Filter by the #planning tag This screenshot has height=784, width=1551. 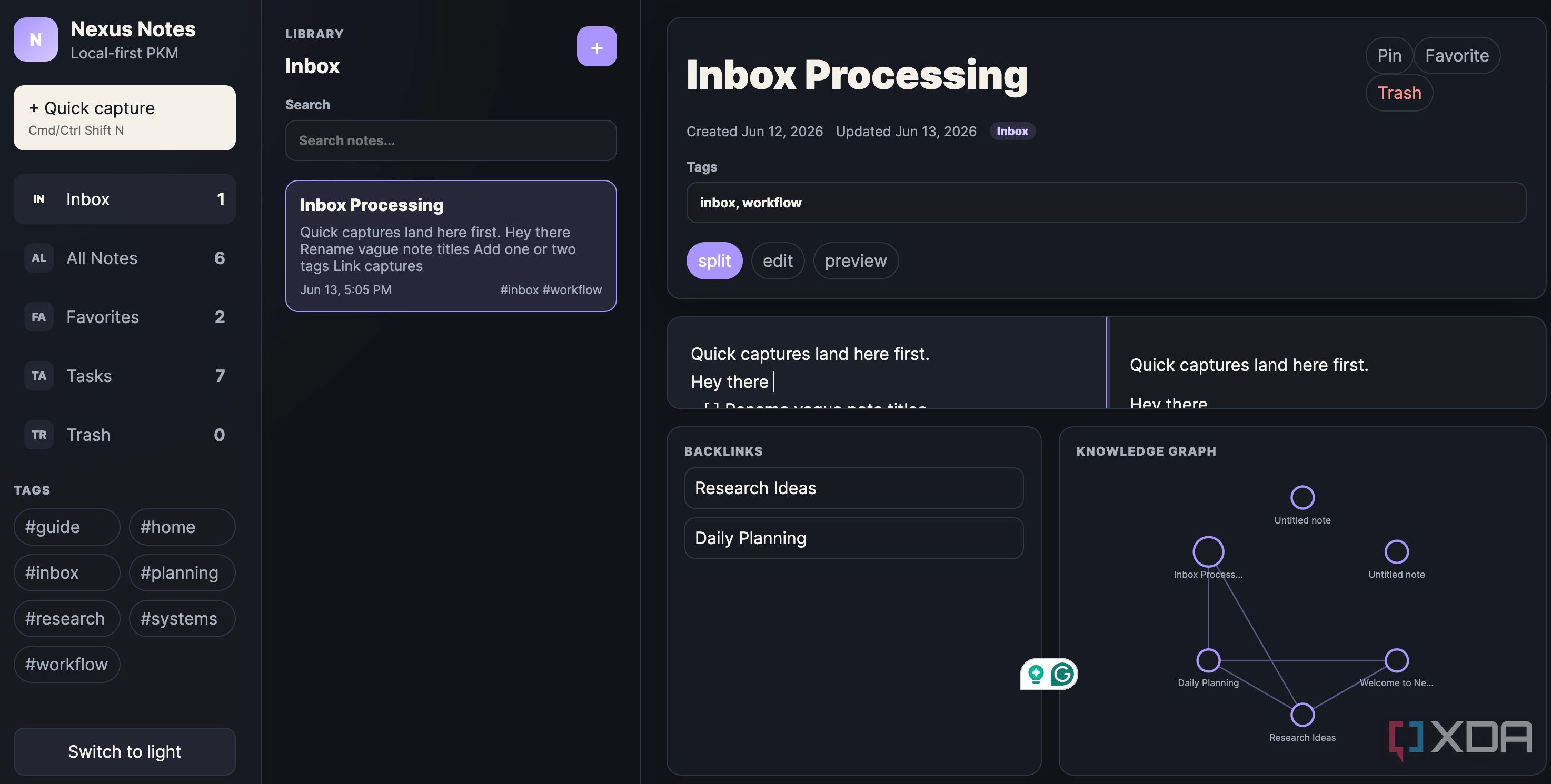pos(182,573)
